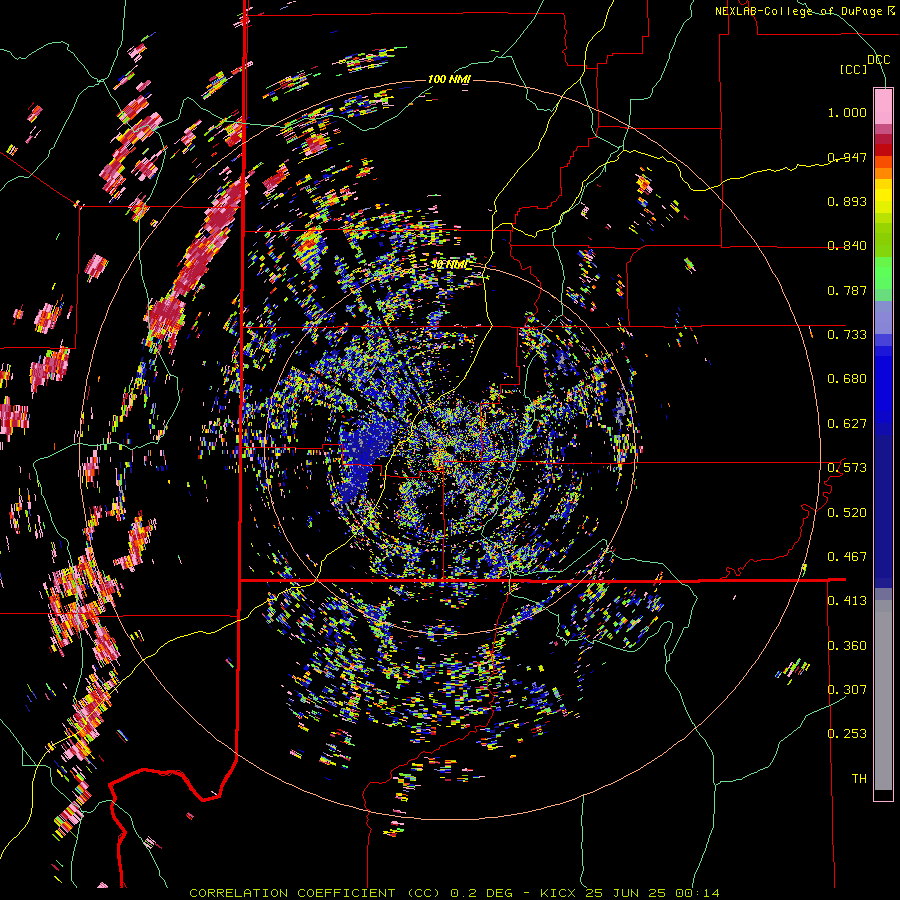This screenshot has width=900, height=900.
Task: Click the 100 NMI range ring label
Action: click(449, 79)
